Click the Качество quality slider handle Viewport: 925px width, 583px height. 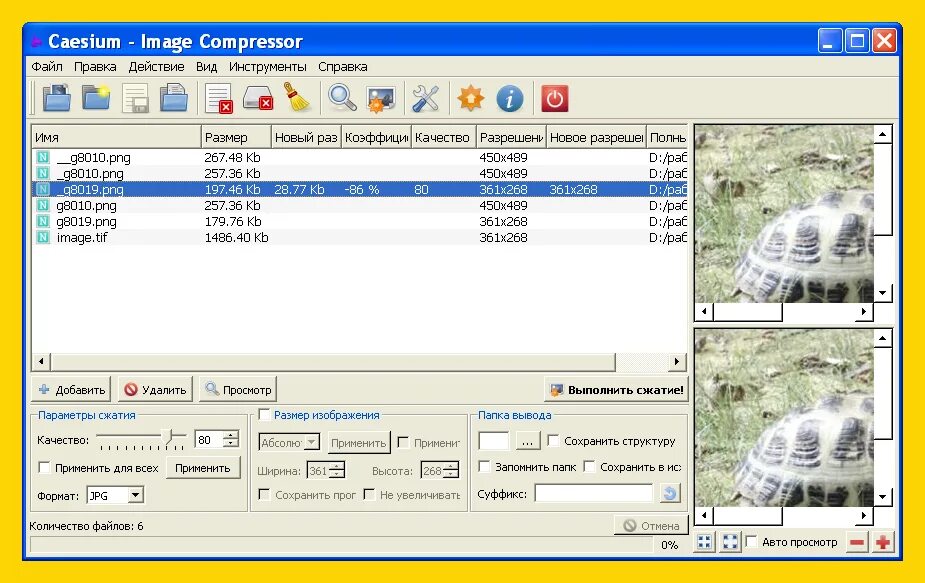click(x=169, y=437)
